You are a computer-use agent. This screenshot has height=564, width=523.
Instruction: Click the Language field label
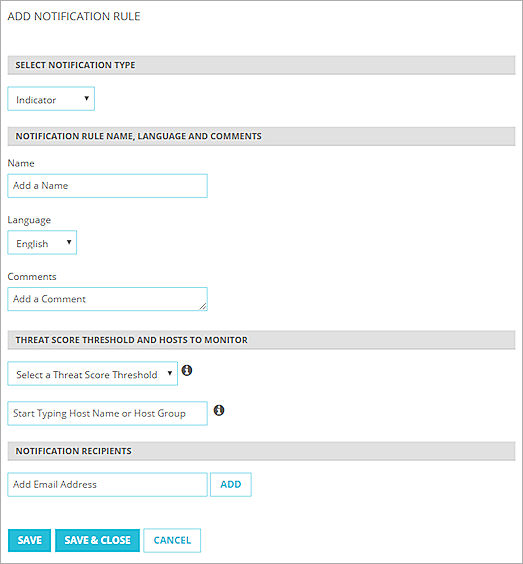(x=29, y=220)
